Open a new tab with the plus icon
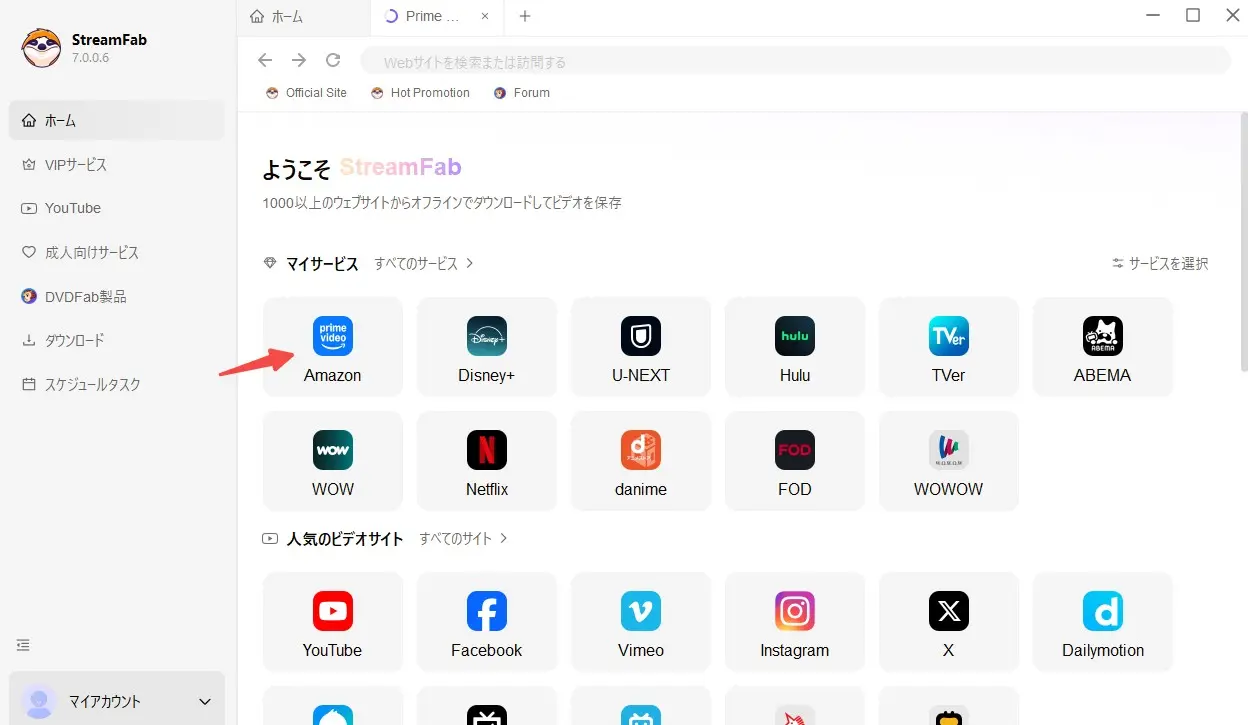This screenshot has height=725, width=1248. (x=525, y=16)
